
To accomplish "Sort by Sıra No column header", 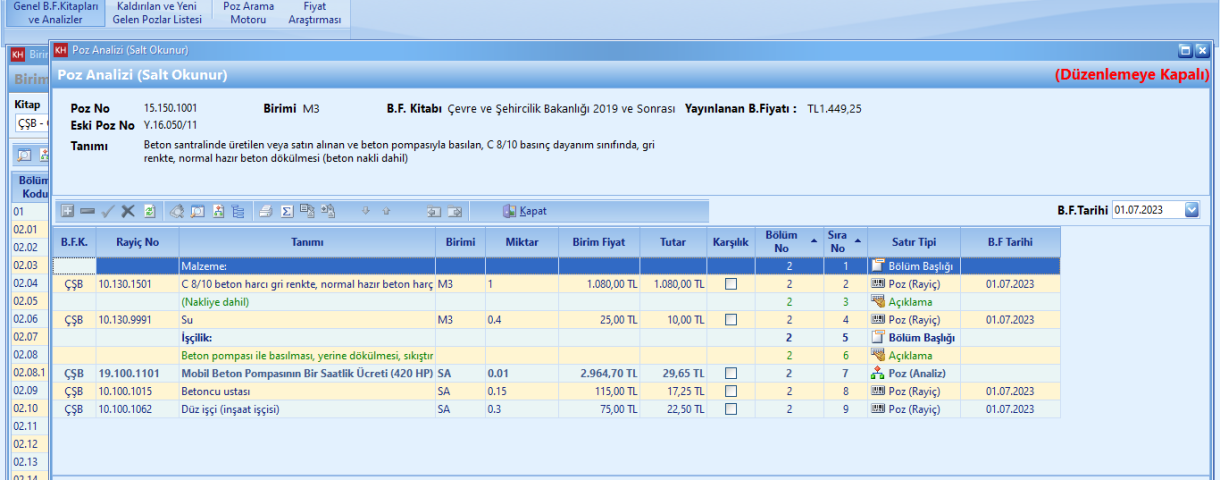I will click(837, 242).
